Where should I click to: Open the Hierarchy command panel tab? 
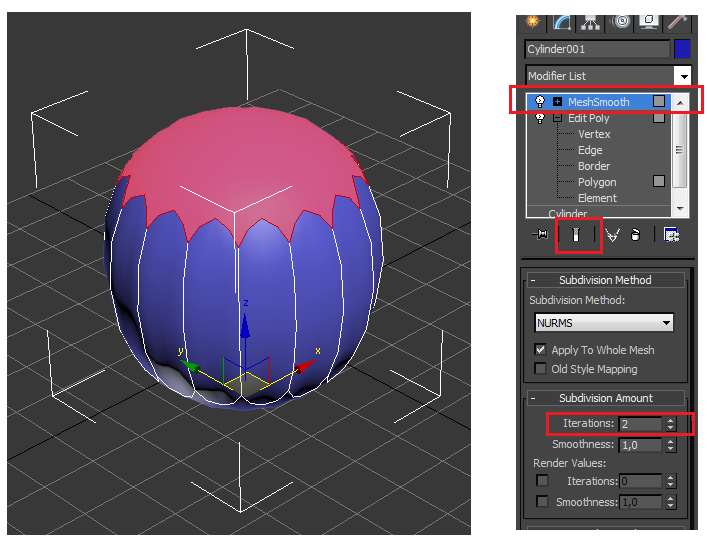tap(590, 22)
